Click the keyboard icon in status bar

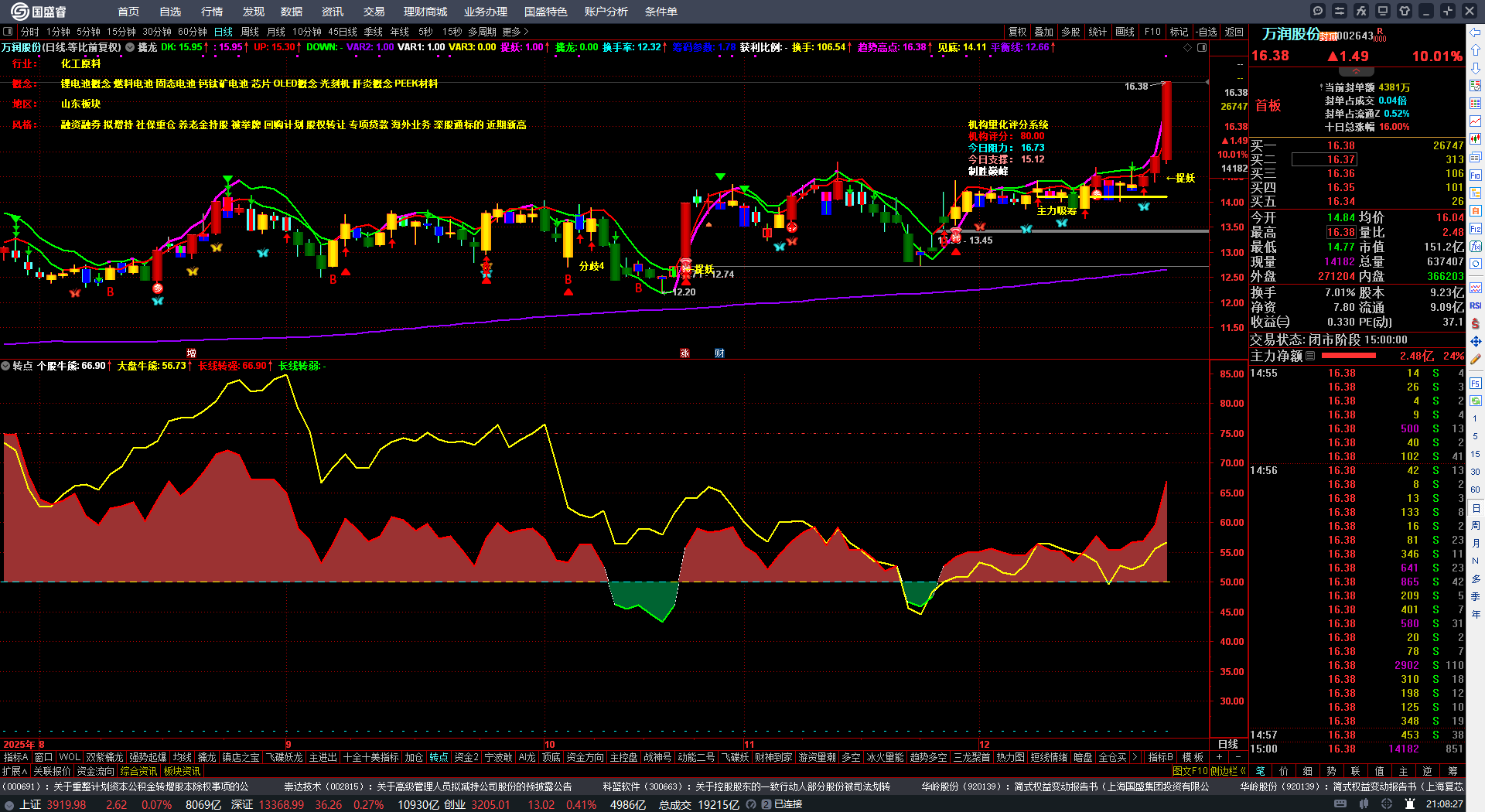(1340, 804)
